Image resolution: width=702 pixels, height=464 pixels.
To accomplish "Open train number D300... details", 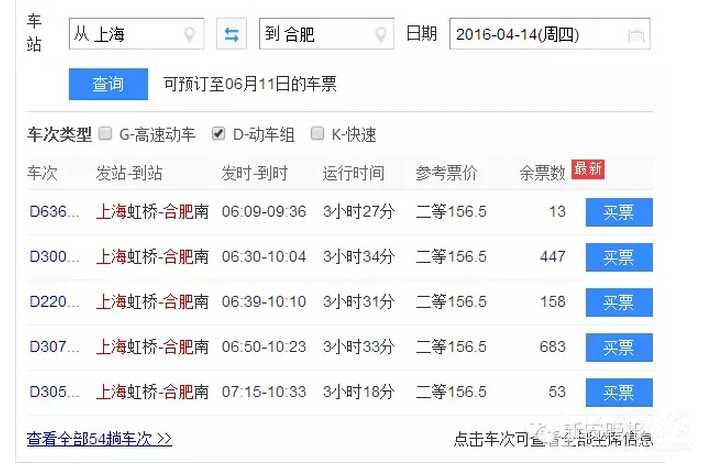I will pos(54,257).
